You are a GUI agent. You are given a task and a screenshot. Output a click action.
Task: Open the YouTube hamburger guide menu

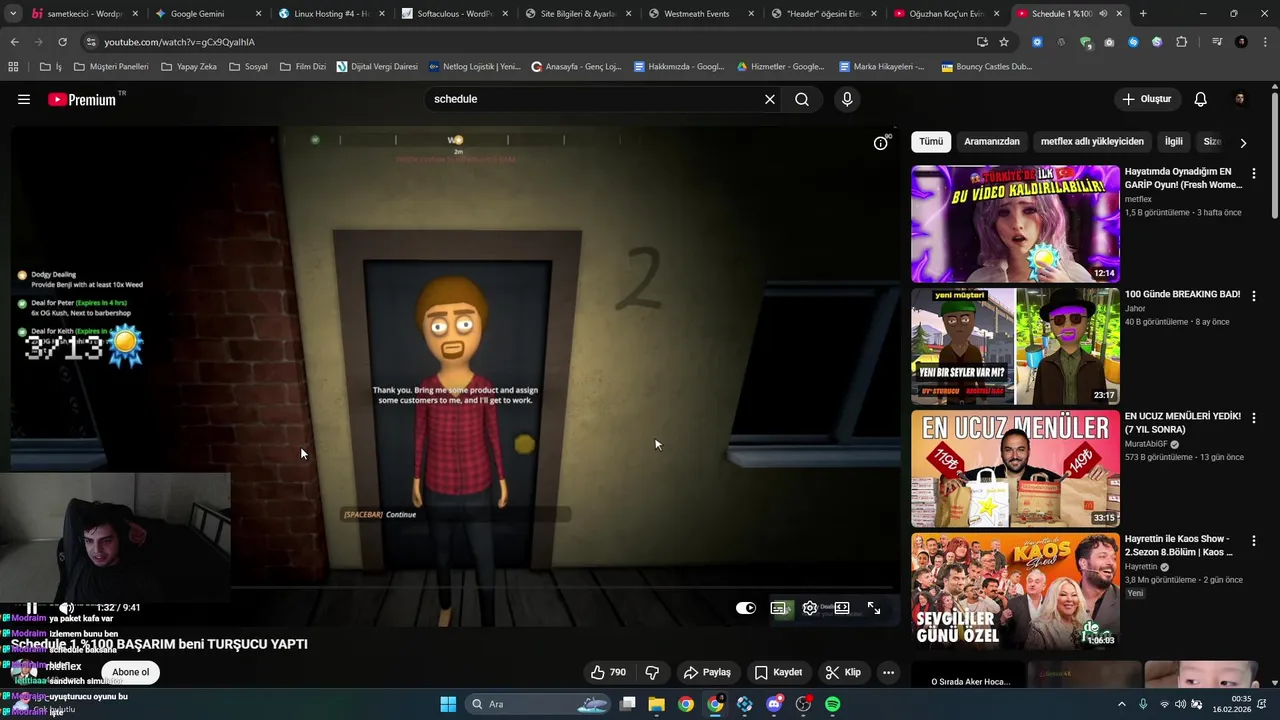click(x=24, y=99)
